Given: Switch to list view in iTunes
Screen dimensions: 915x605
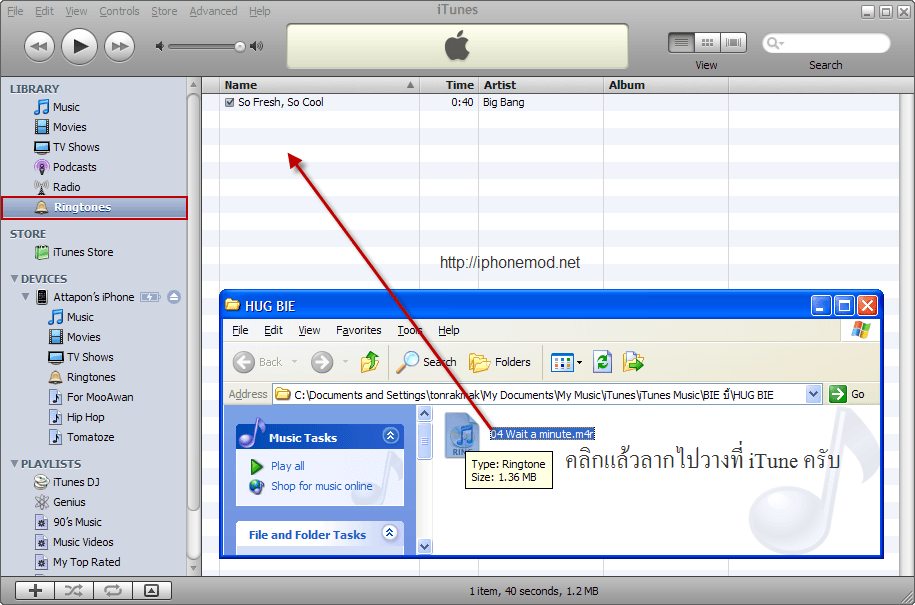Looking at the screenshot, I should pos(681,43).
